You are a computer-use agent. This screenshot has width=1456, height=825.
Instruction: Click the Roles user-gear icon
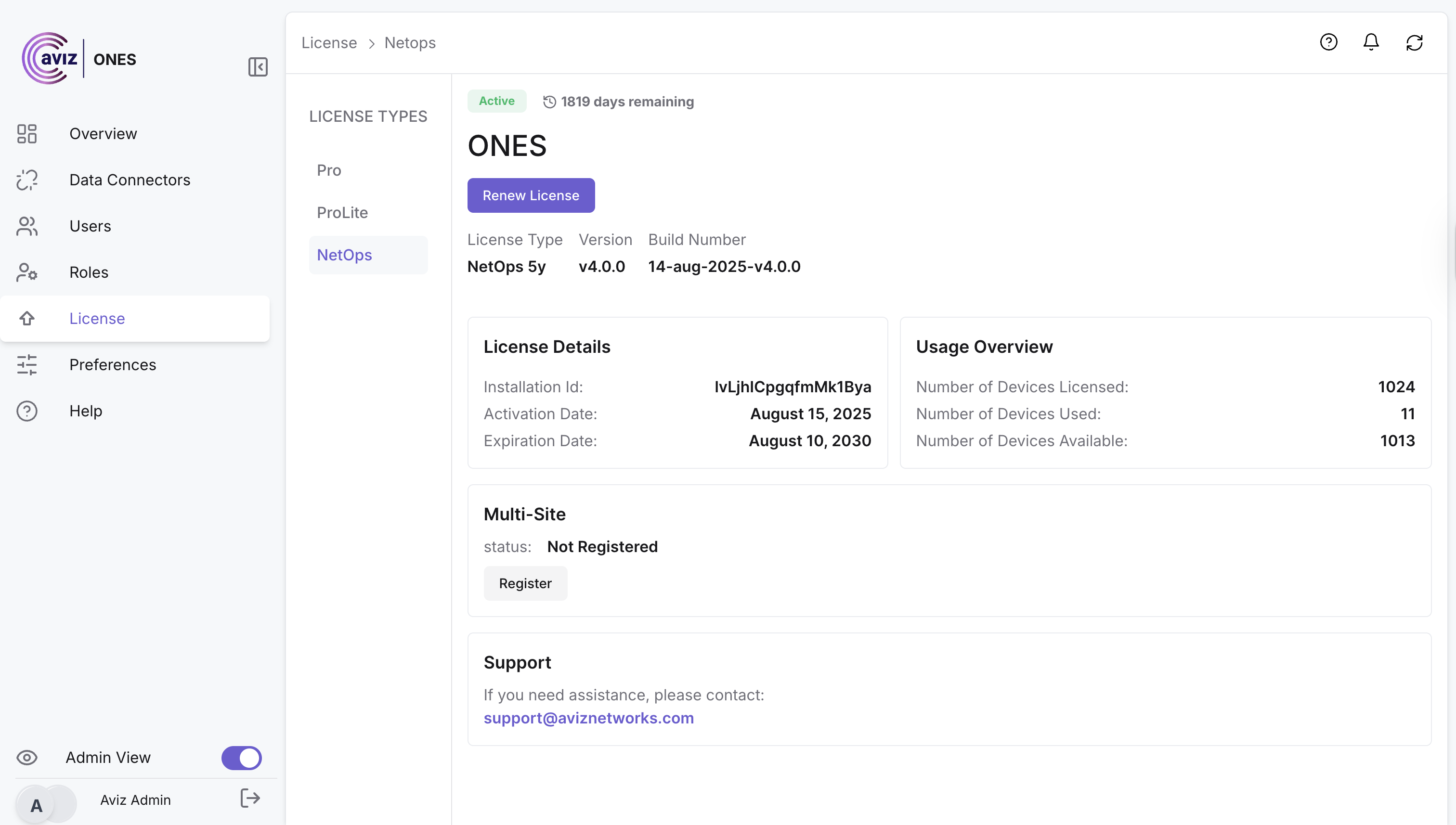pos(26,272)
